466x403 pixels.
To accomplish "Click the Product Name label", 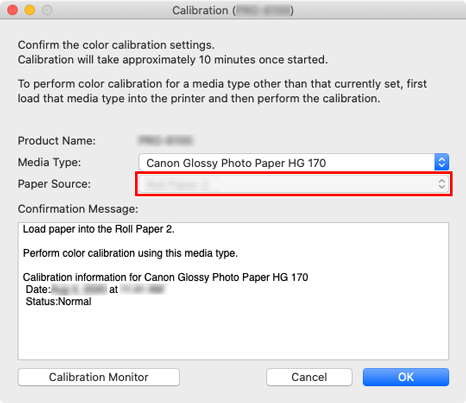I will pyautogui.click(x=57, y=141).
